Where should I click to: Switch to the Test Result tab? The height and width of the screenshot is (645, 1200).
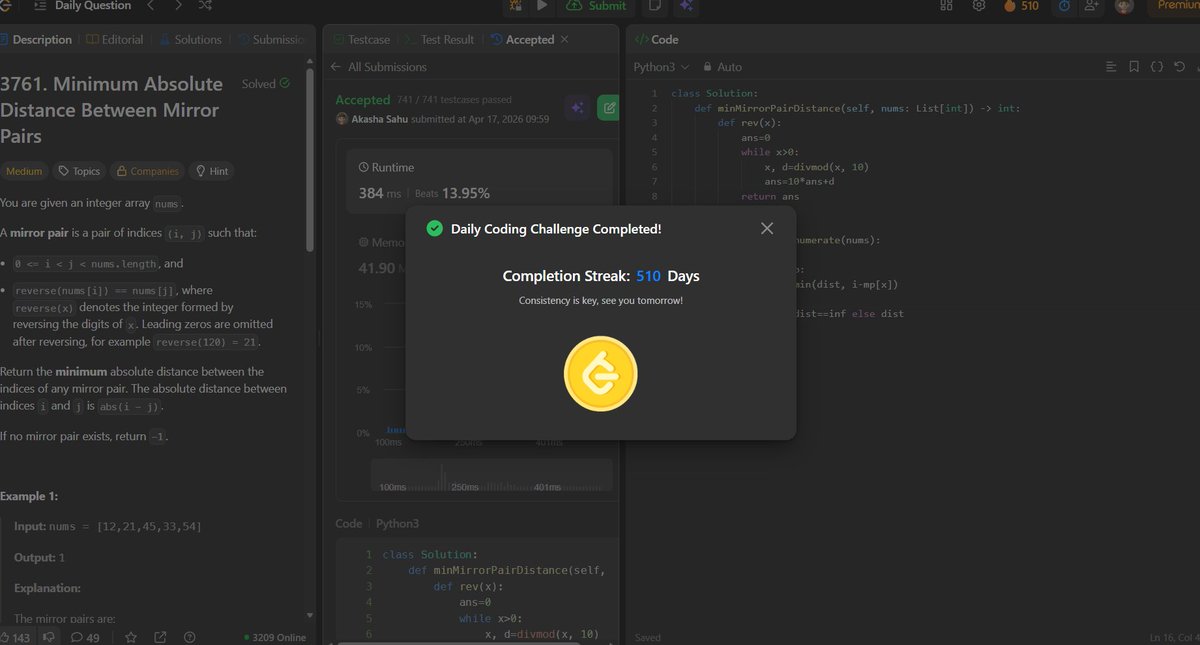[x=440, y=40]
